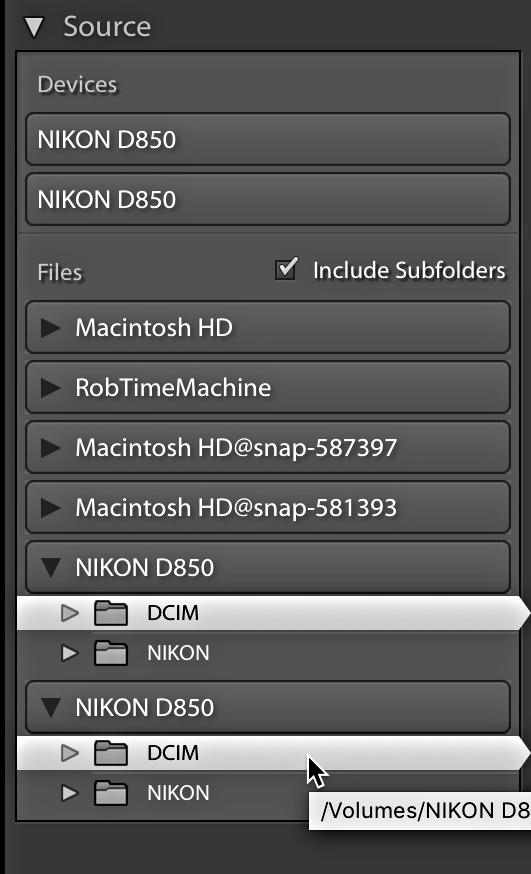Expand Macintosh HD@snap-581393 disclosure triangle
The image size is (531, 874).
[x=51, y=508]
